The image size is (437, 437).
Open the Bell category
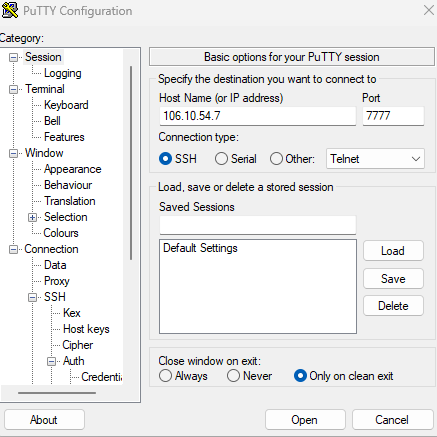52,121
